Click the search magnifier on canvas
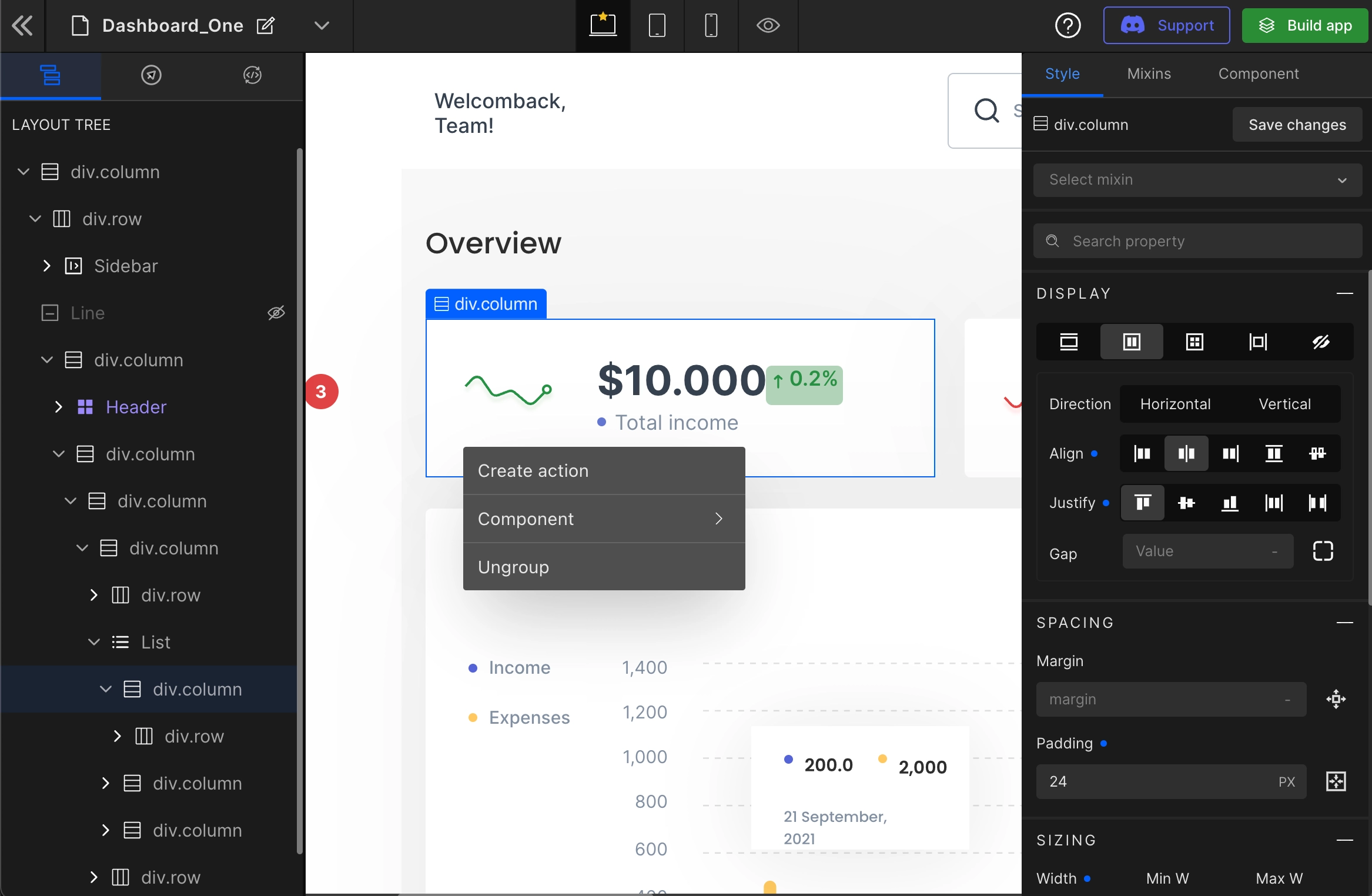This screenshot has width=1372, height=896. (x=986, y=111)
